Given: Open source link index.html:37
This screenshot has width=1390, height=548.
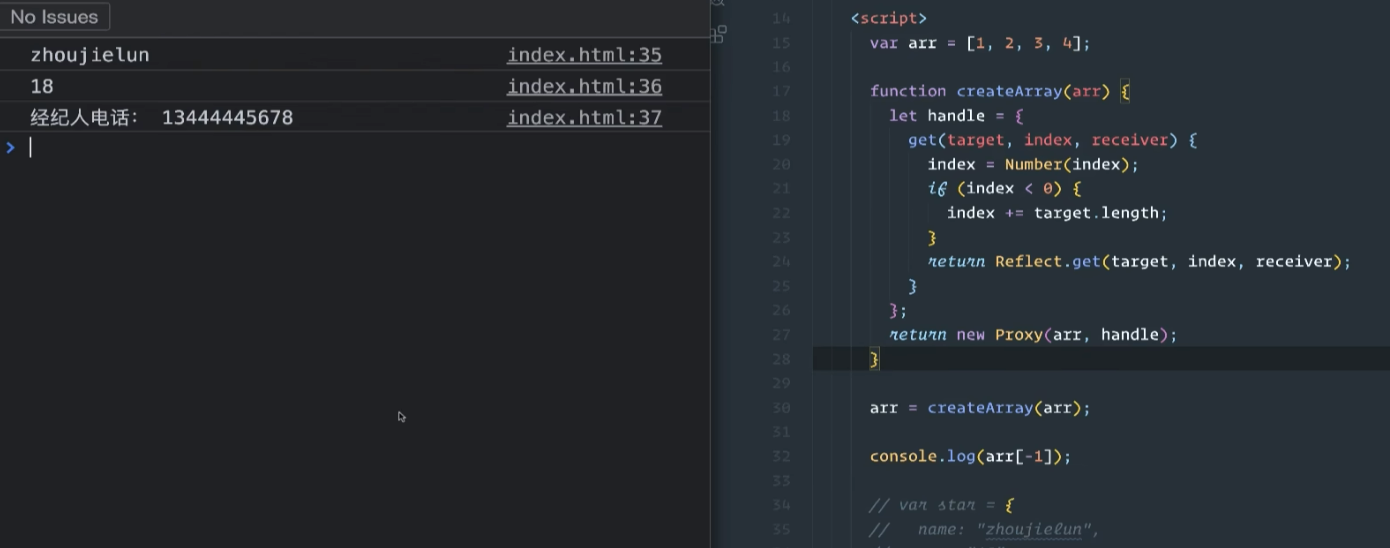Looking at the screenshot, I should click(584, 117).
